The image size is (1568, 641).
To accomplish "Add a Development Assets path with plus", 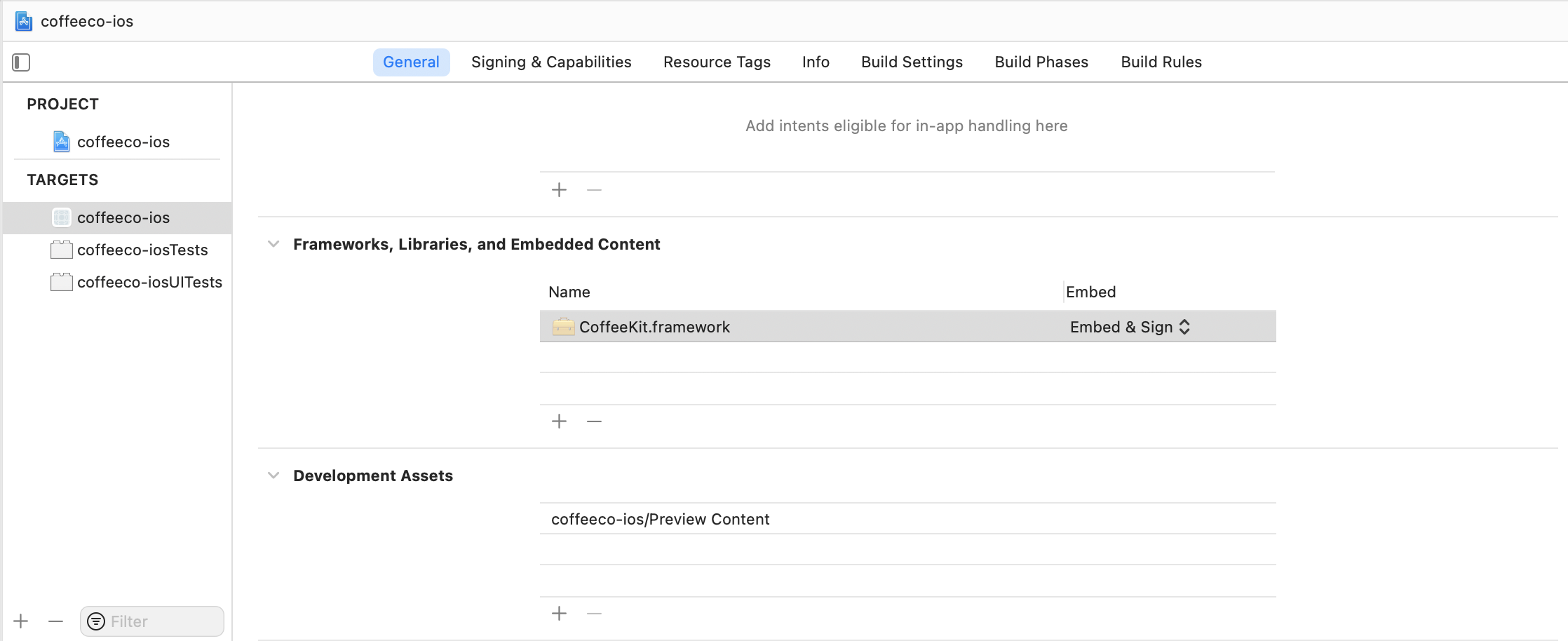I will coord(559,614).
